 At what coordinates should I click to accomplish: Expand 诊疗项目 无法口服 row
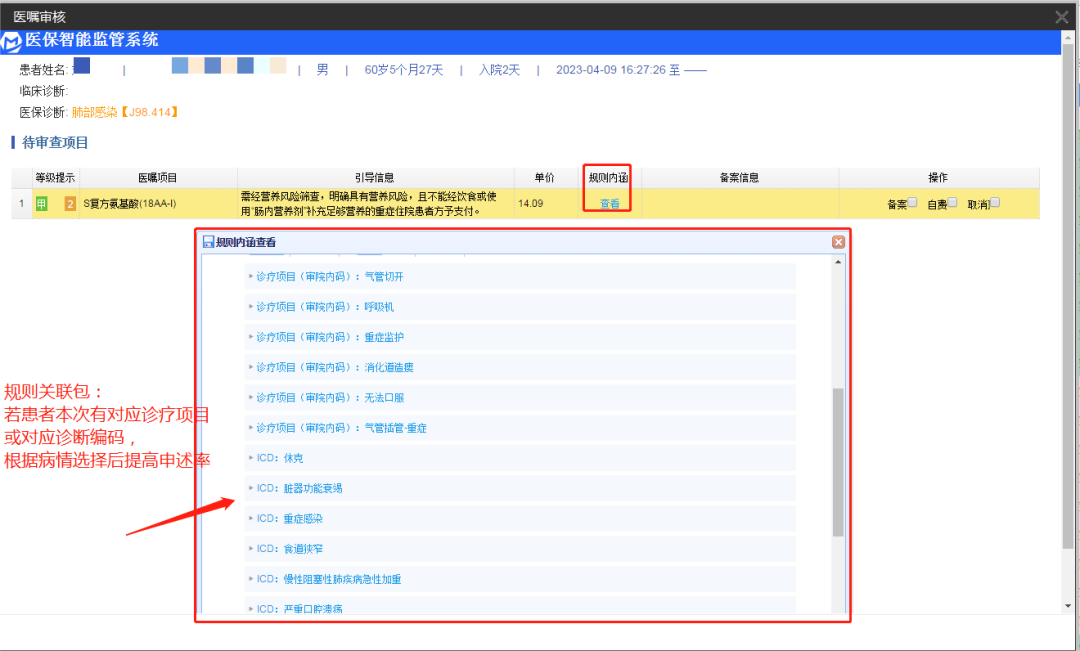tap(520, 397)
